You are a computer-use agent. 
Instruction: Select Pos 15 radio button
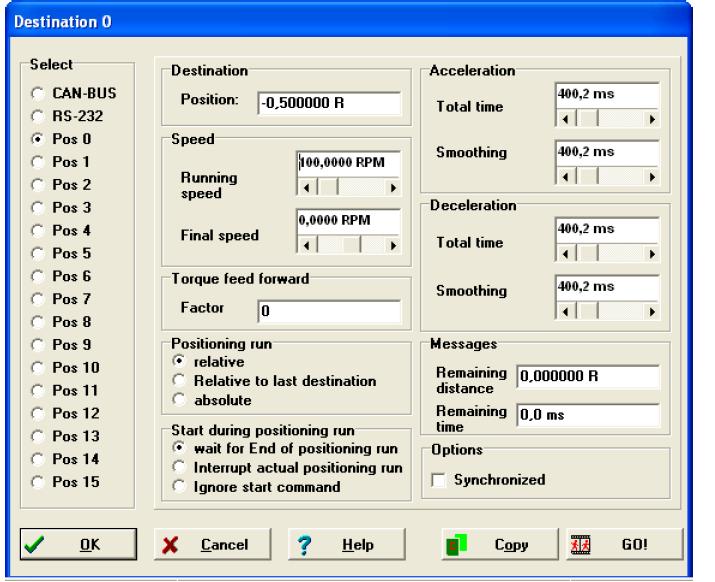click(x=37, y=482)
